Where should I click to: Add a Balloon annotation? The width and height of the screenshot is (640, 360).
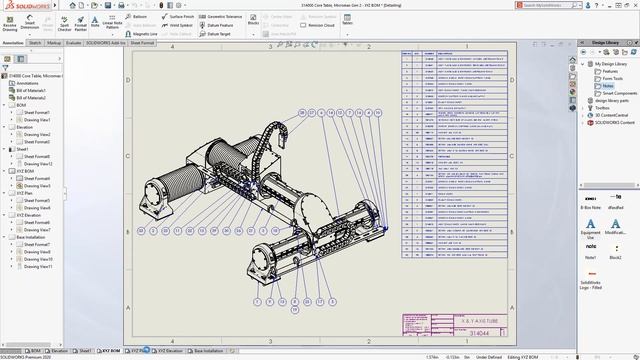pyautogui.click(x=136, y=17)
